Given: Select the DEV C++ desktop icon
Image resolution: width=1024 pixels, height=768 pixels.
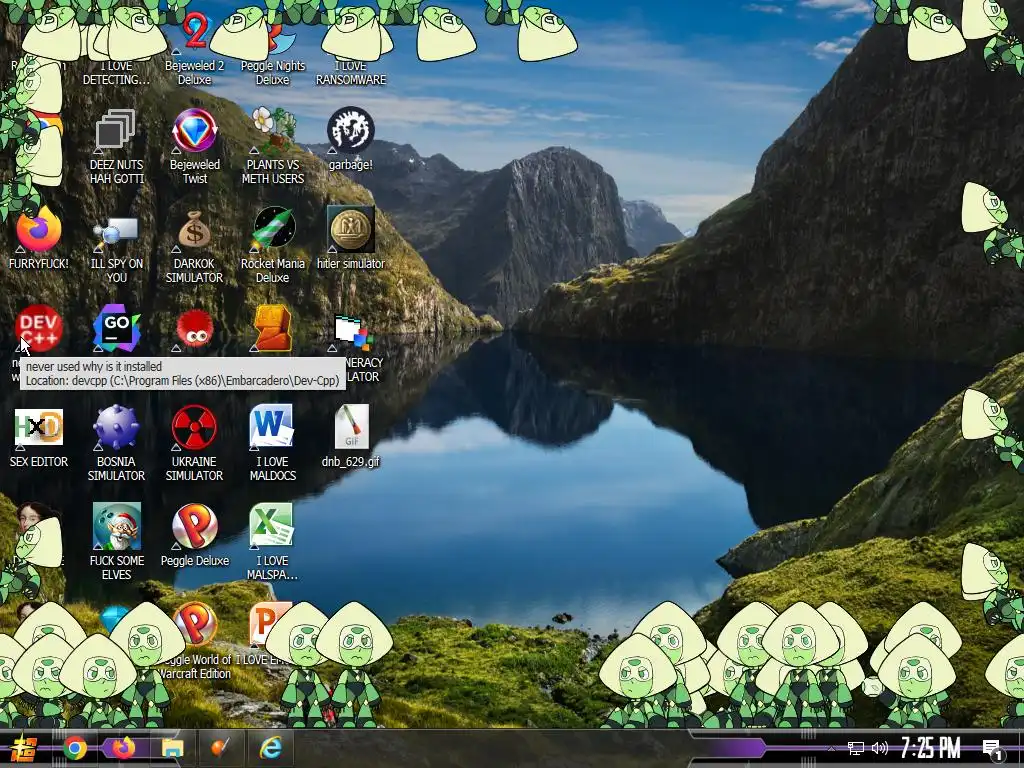Looking at the screenshot, I should coord(39,328).
